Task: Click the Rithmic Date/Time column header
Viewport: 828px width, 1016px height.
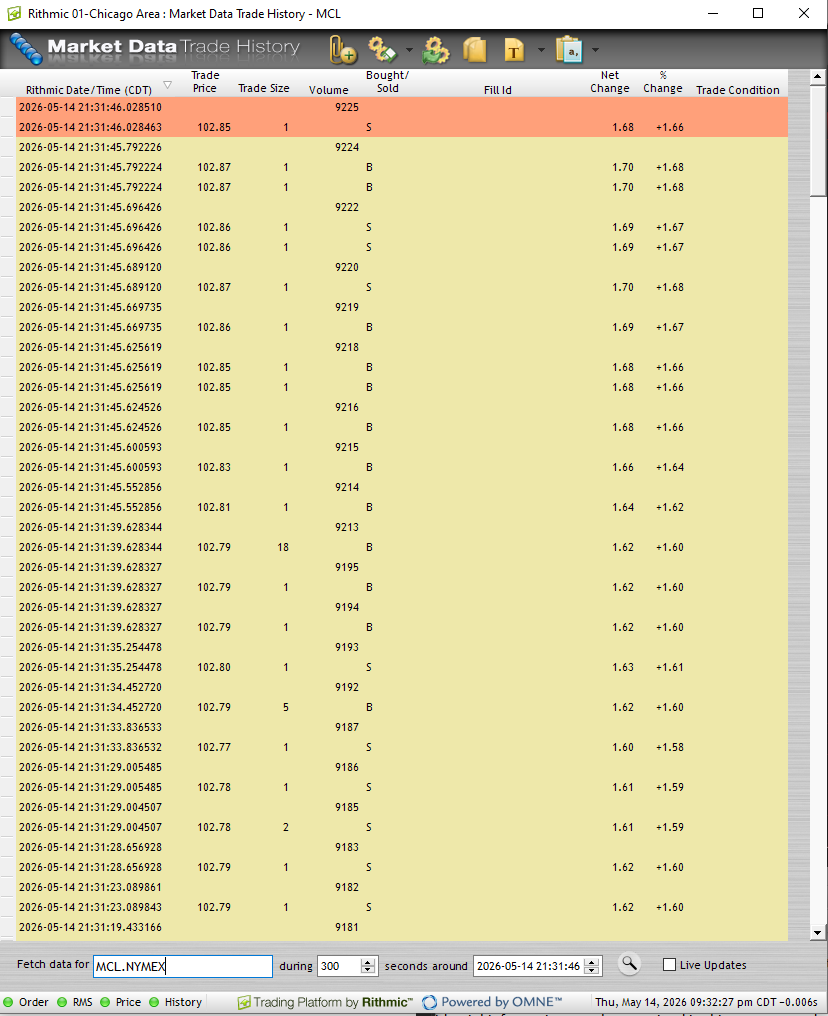Action: [x=89, y=90]
